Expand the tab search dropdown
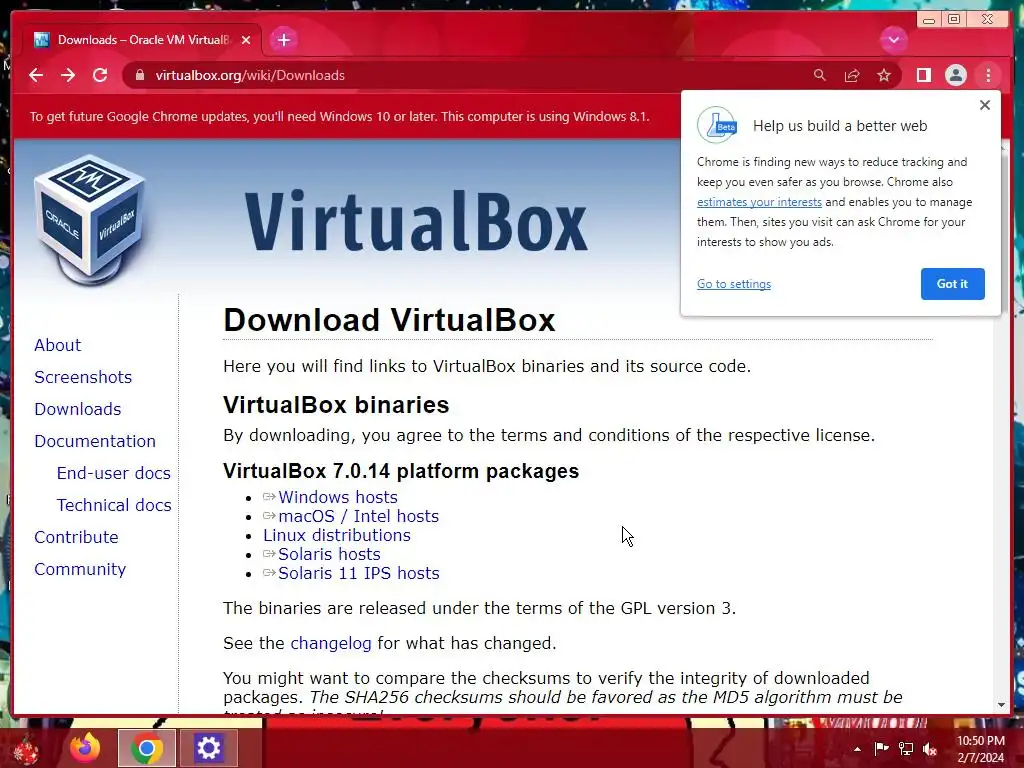 coord(893,40)
